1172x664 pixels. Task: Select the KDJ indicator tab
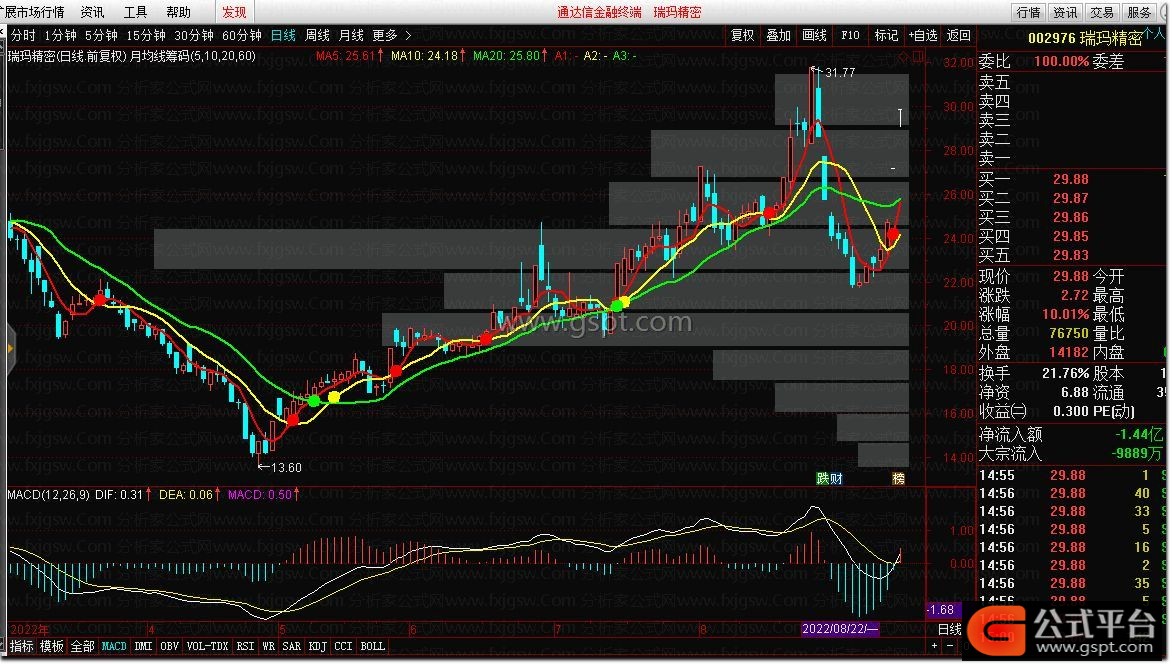point(318,646)
